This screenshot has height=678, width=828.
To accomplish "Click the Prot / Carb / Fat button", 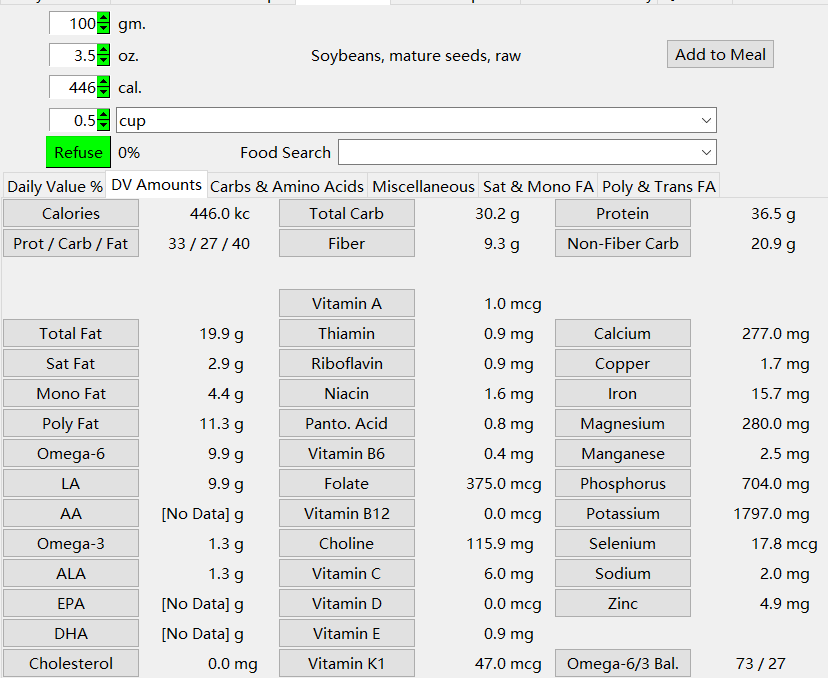I will click(71, 243).
